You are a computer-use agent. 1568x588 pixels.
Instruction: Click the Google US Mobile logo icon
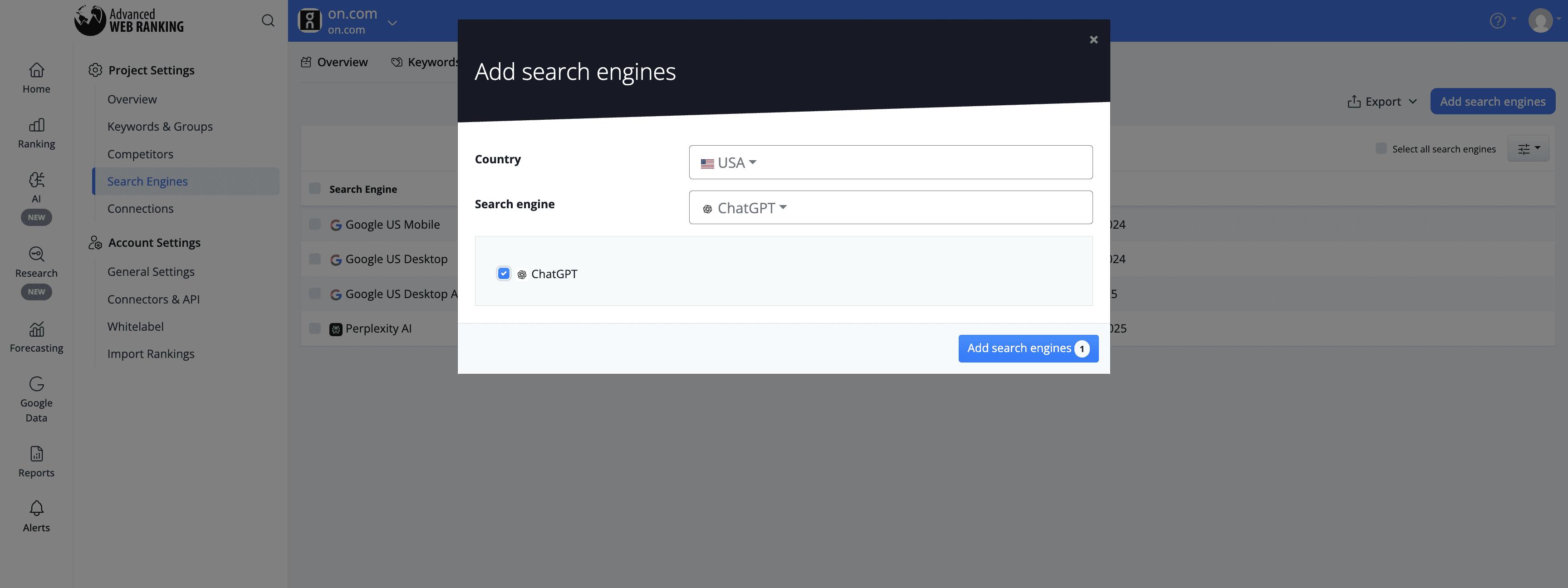click(x=335, y=225)
